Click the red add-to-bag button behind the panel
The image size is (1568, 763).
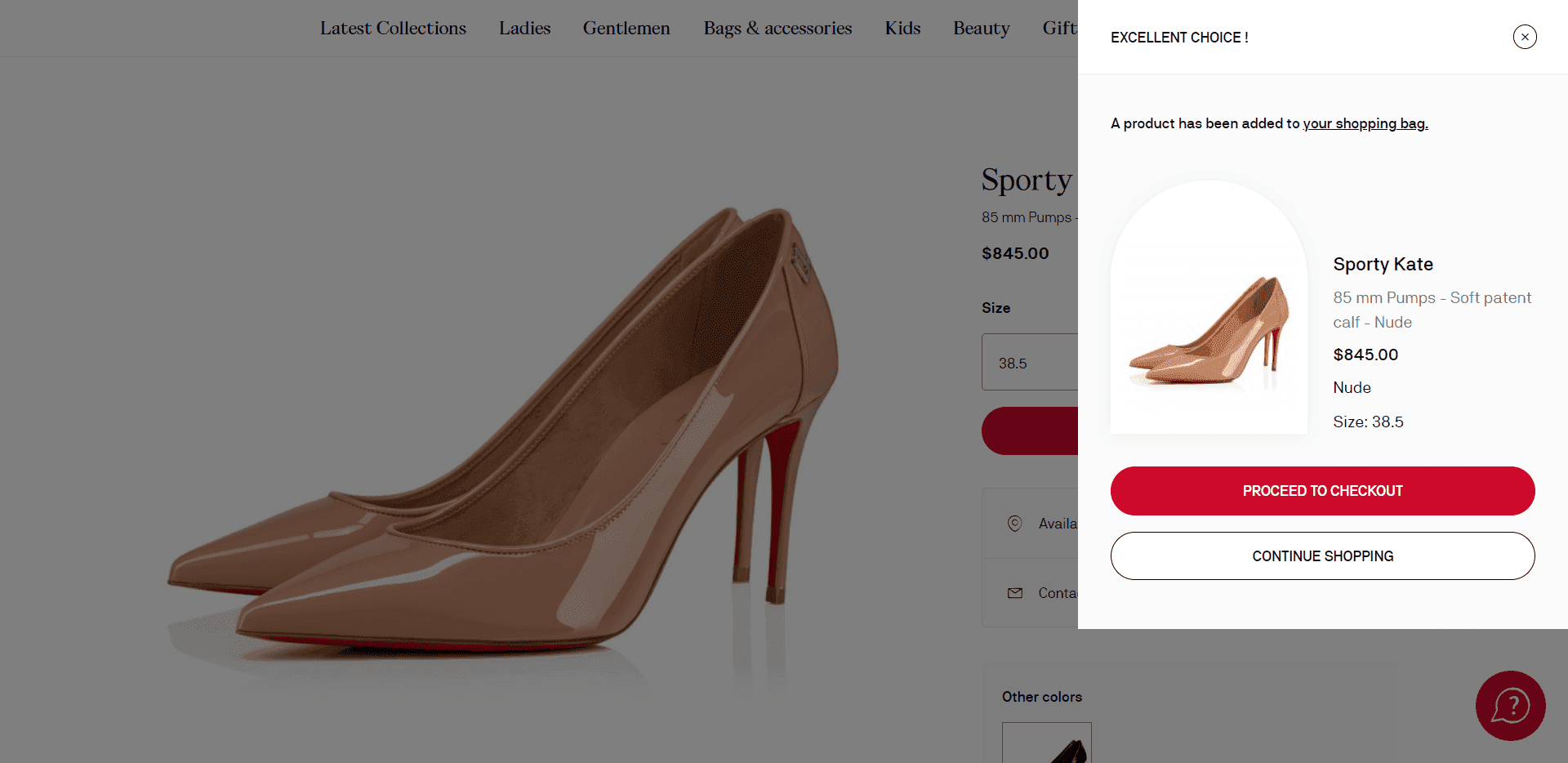tap(1030, 431)
